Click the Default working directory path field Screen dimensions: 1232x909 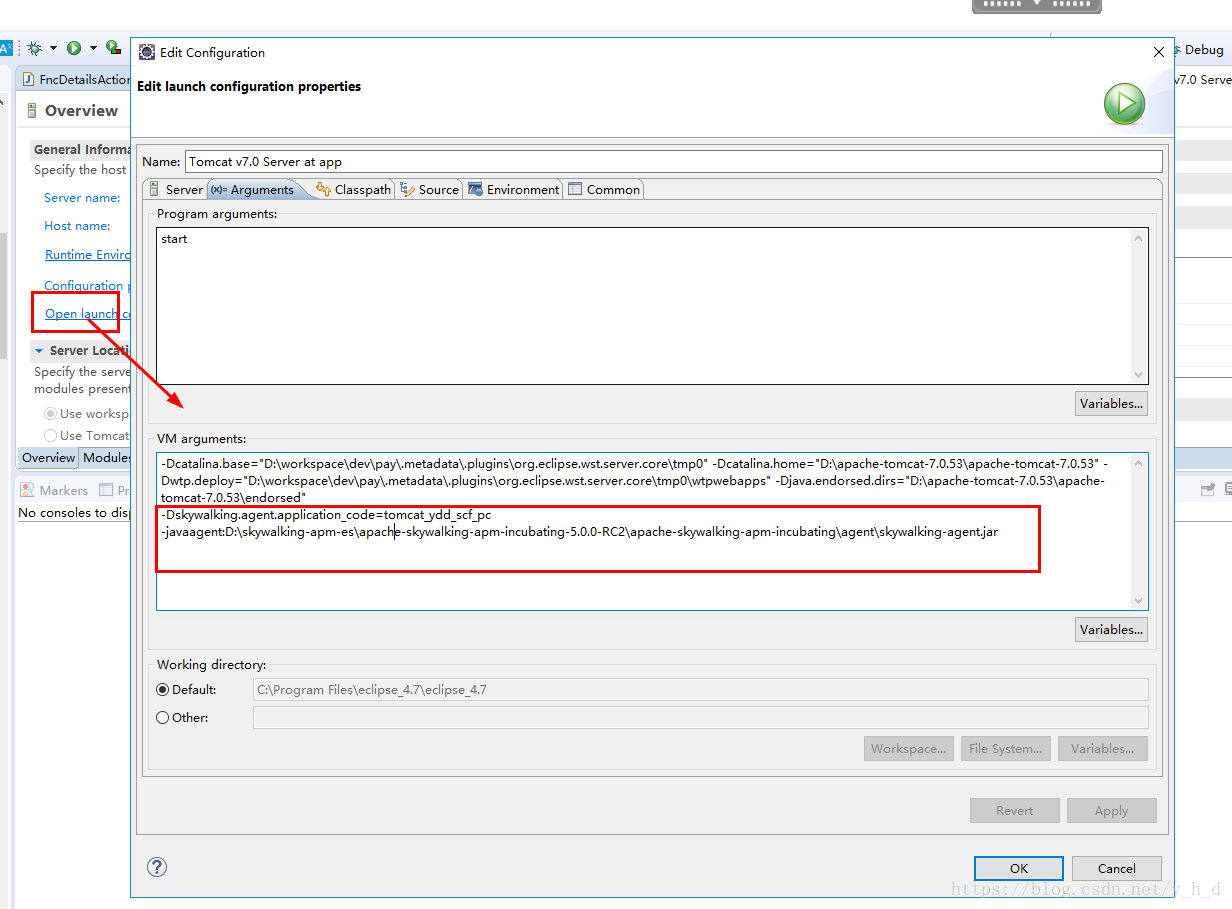[700, 689]
